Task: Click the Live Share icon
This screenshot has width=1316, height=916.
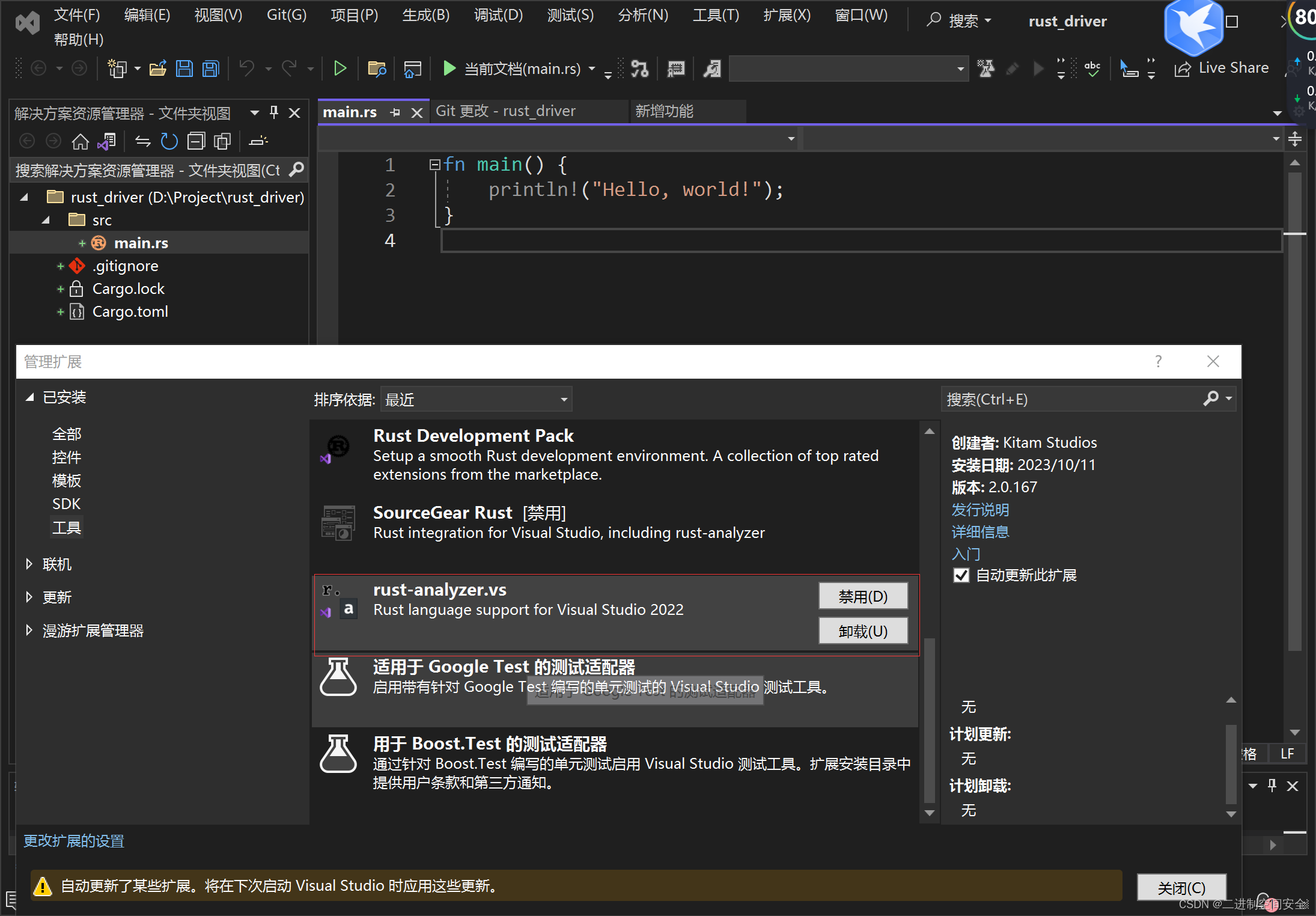Action: pos(1183,69)
